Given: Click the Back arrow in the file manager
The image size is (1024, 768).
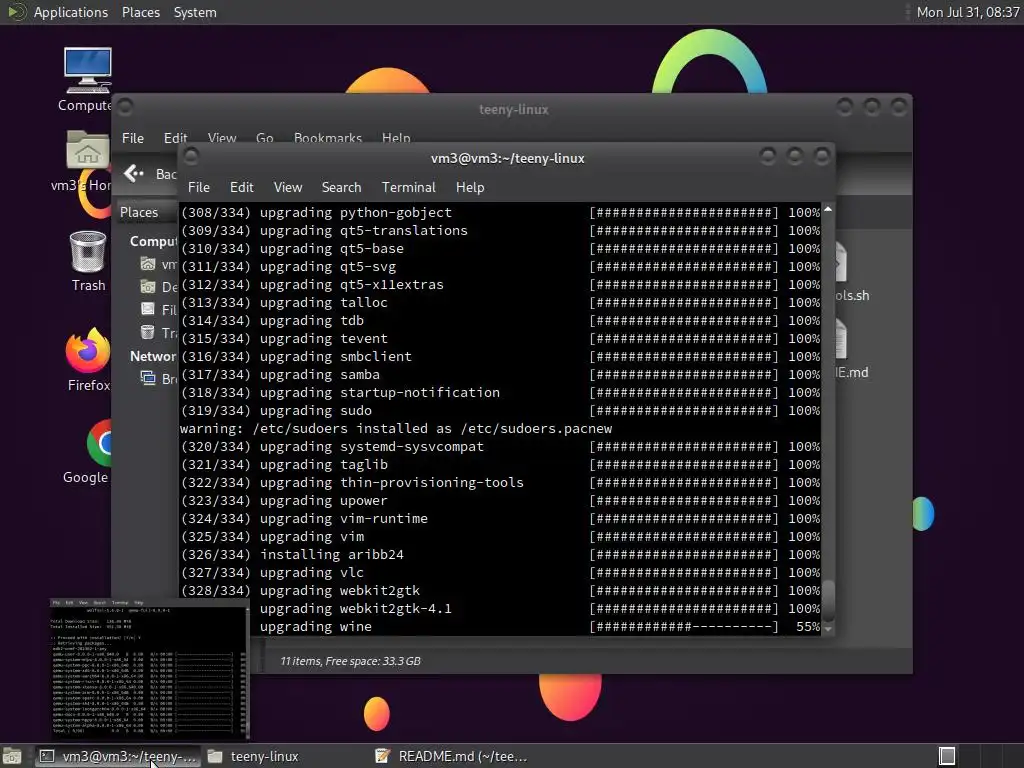Looking at the screenshot, I should (x=134, y=173).
